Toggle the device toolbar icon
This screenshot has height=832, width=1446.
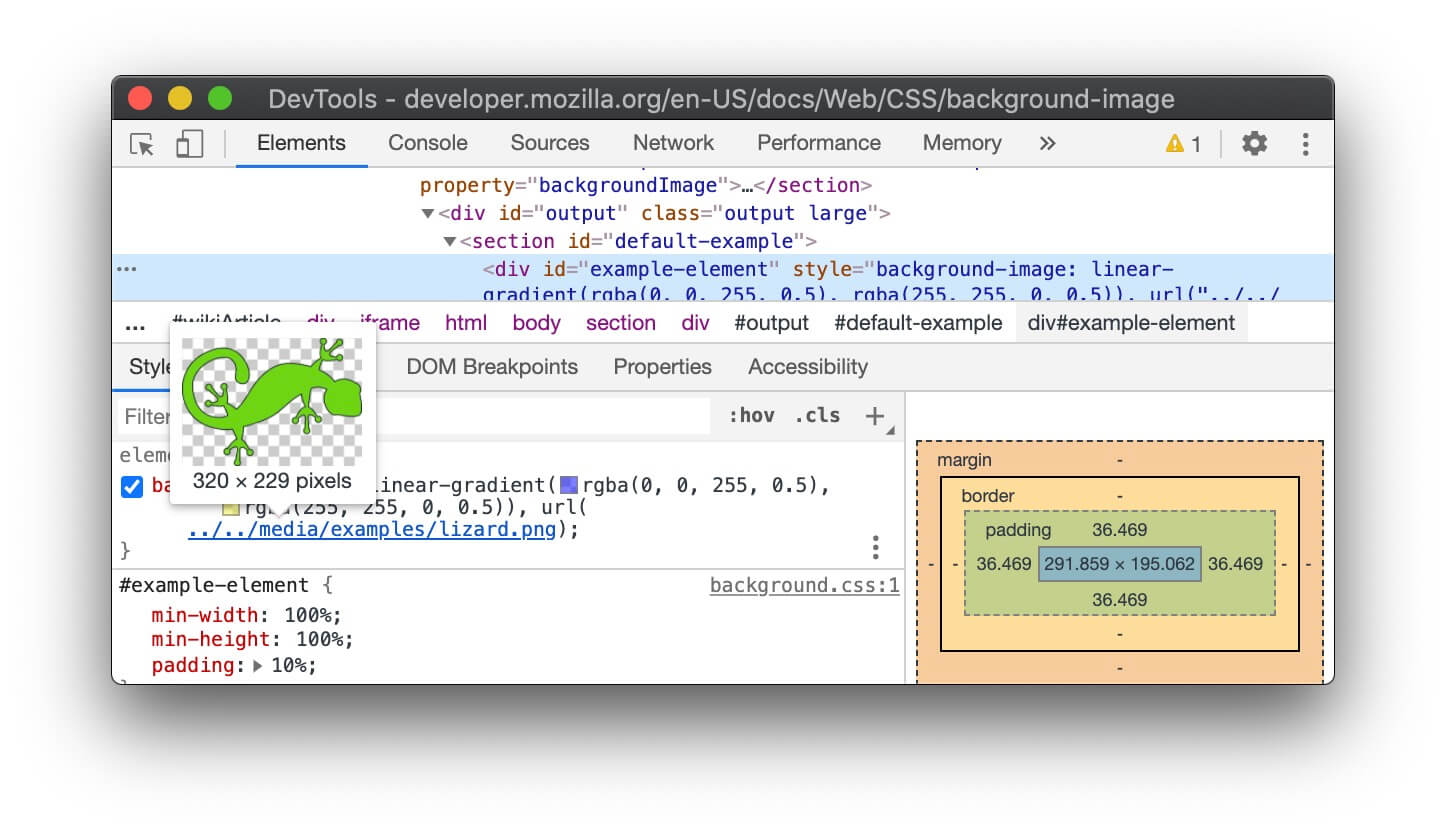(x=189, y=144)
